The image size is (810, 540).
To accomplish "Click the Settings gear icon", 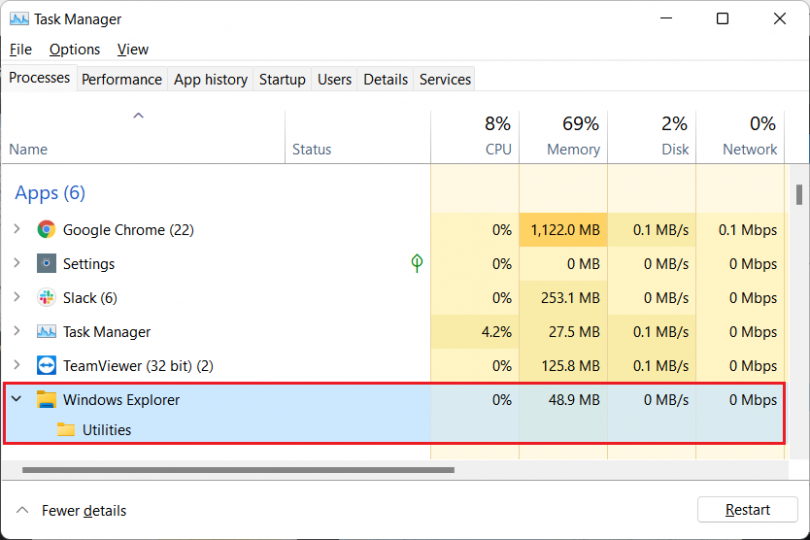I will click(46, 264).
